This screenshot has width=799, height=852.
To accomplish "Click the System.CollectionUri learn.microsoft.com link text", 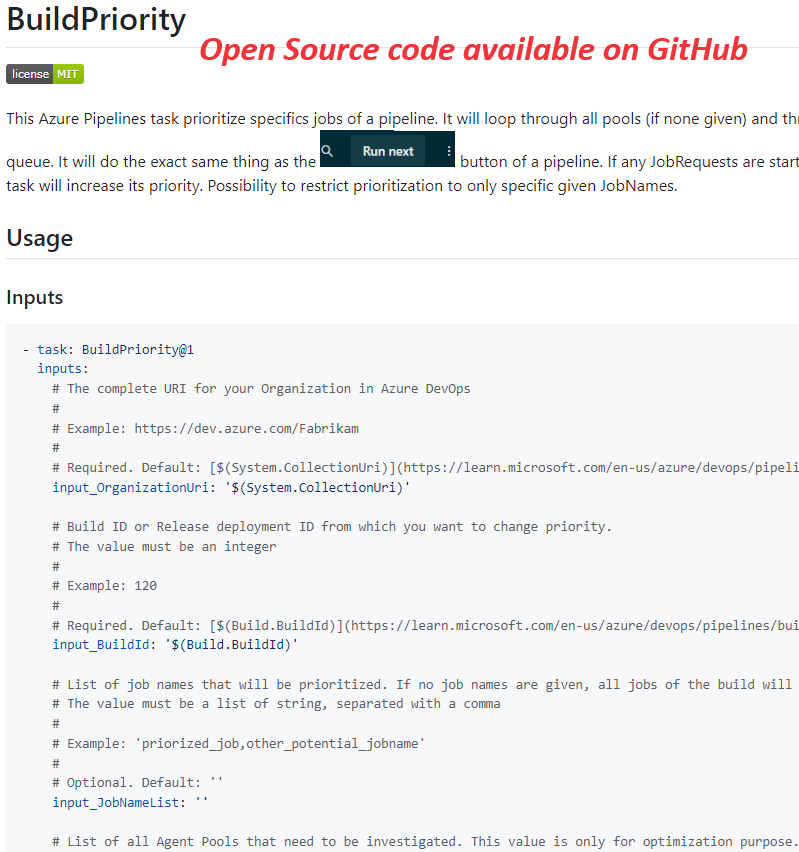I will click(504, 467).
